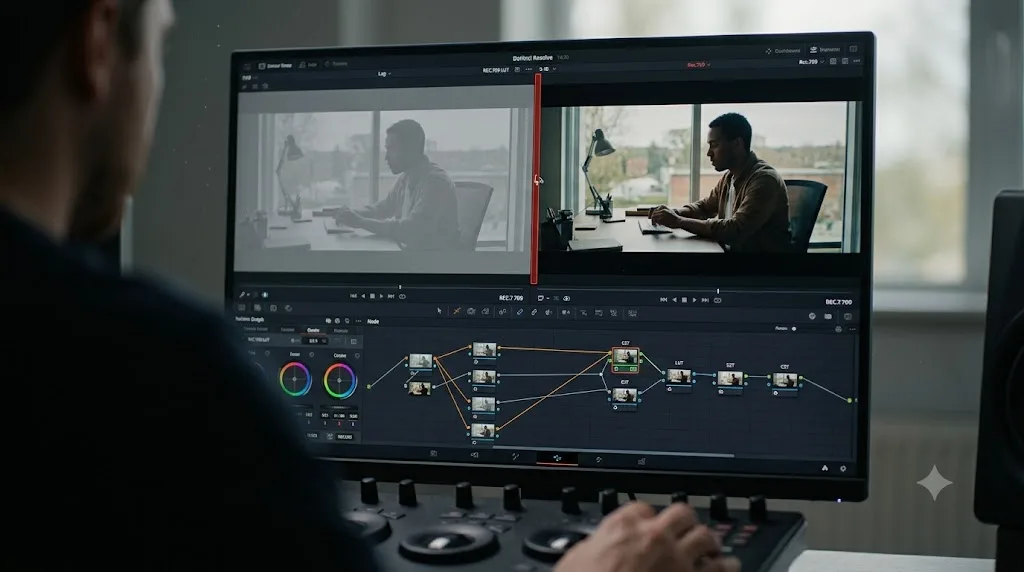Screen dimensions: 1024x572
Task: Open the dropdown right of REC.709 LUT
Action: coord(547,69)
